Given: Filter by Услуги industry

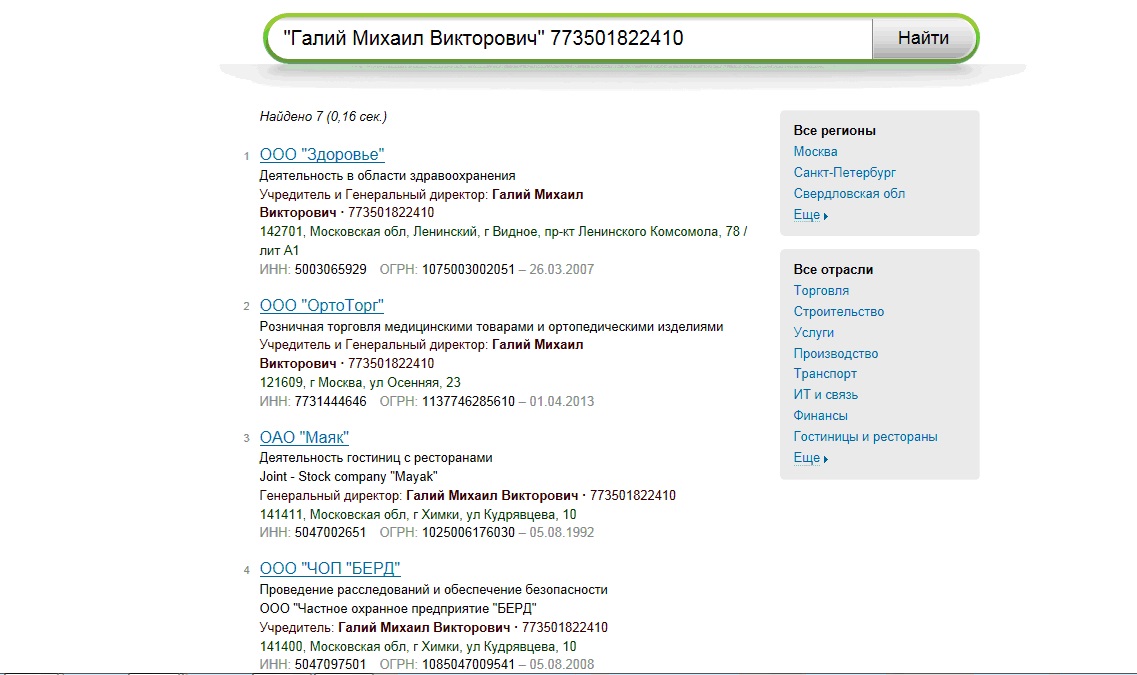Looking at the screenshot, I should click(x=814, y=333).
